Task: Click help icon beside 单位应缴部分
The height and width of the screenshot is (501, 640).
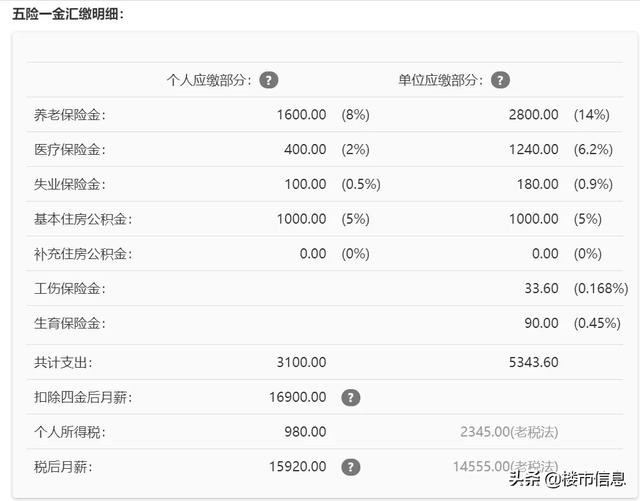Action: [x=500, y=80]
